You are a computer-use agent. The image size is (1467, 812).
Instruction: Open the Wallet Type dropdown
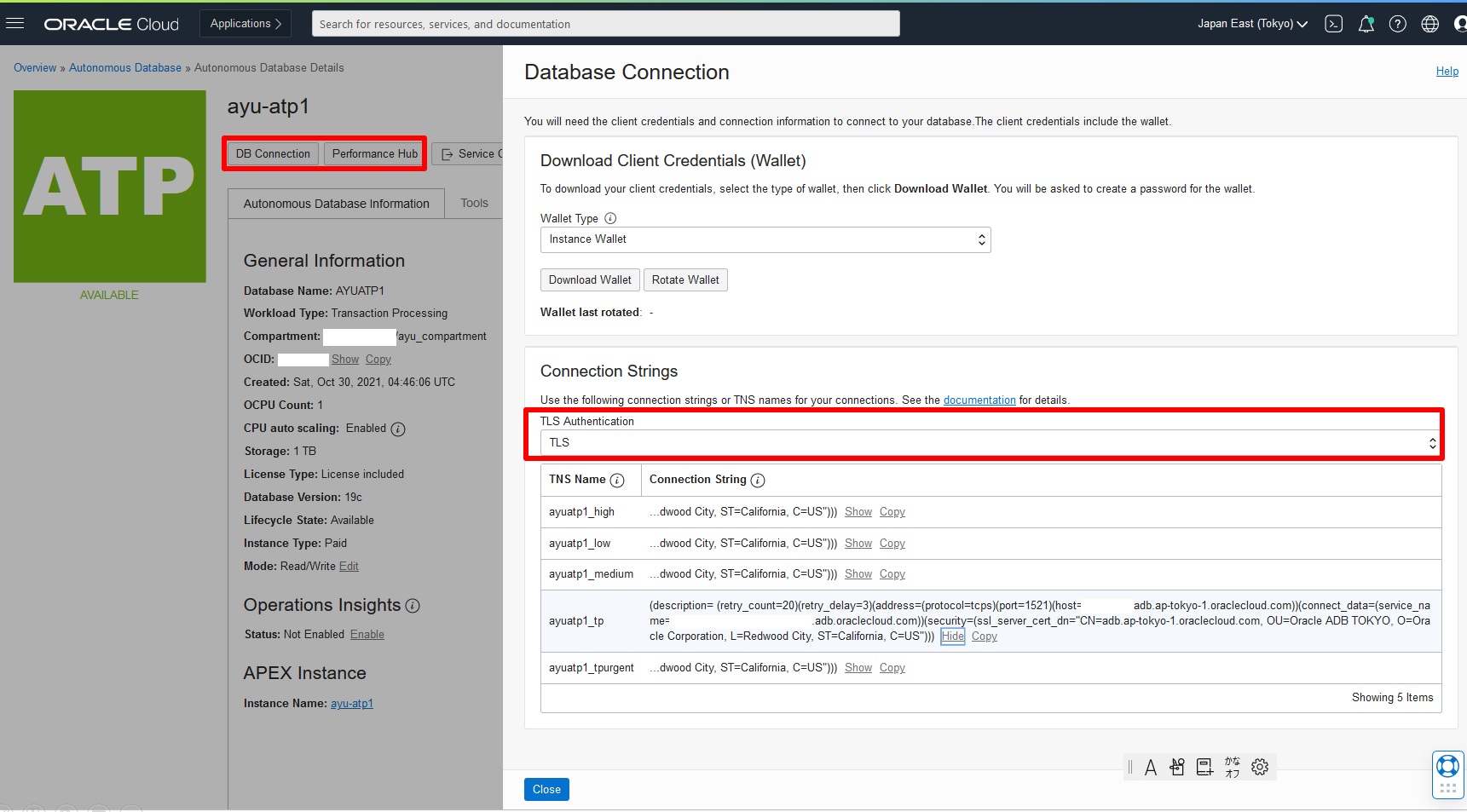click(765, 239)
